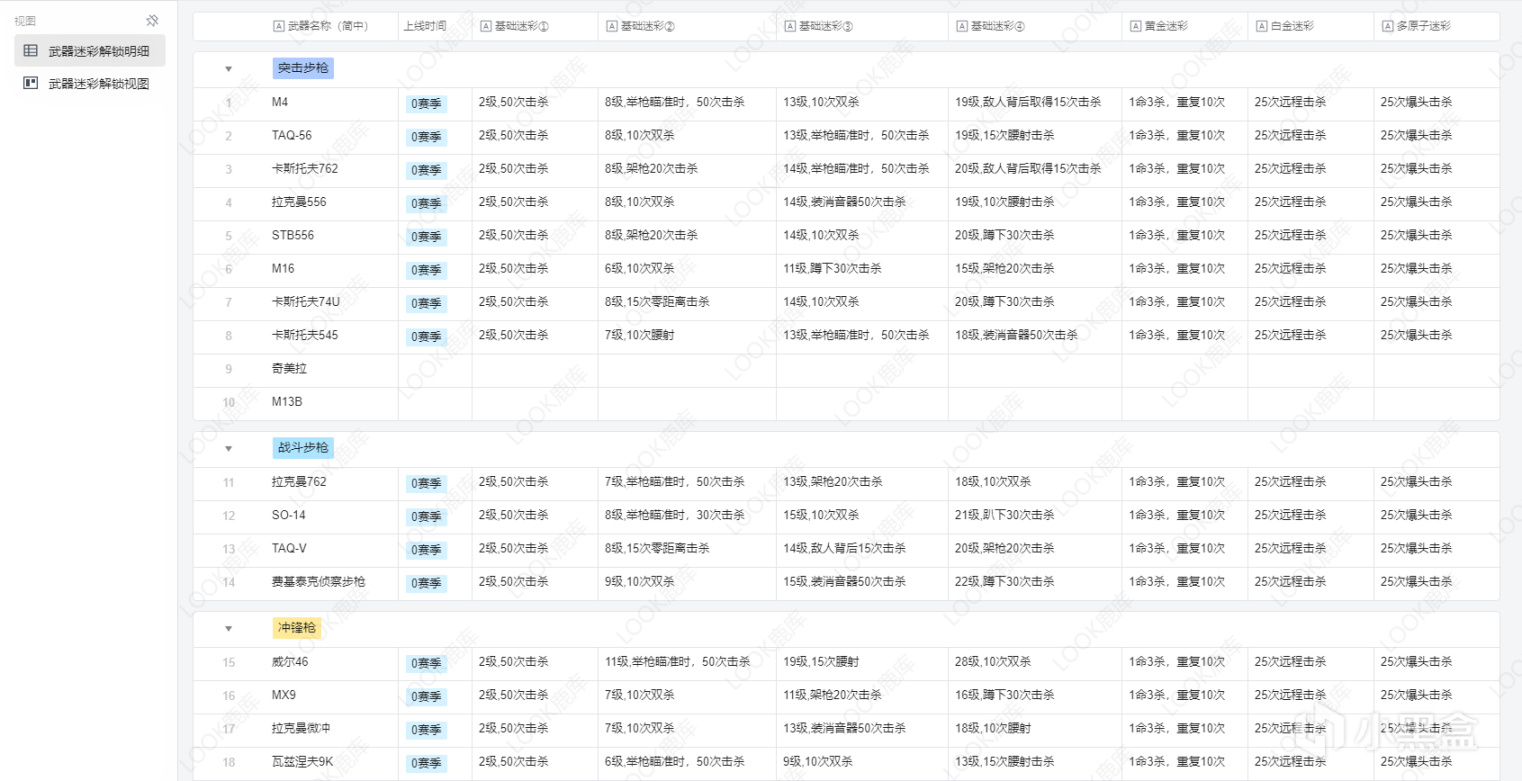This screenshot has height=781, width=1522.
Task: Select cell 9级,10次双杀 in 瓦兹涅夫9K row
Action: [863, 764]
